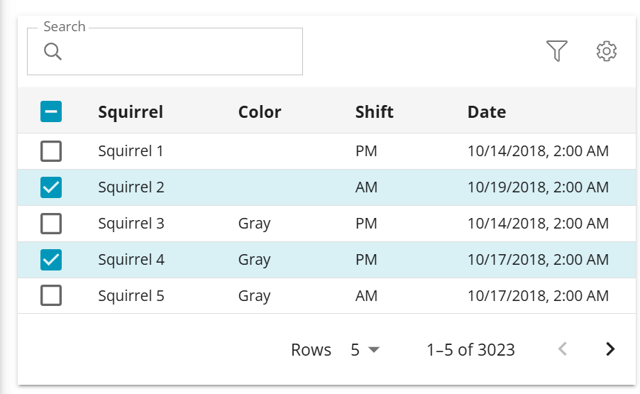
Task: Focus the Search input field
Action: 165,51
